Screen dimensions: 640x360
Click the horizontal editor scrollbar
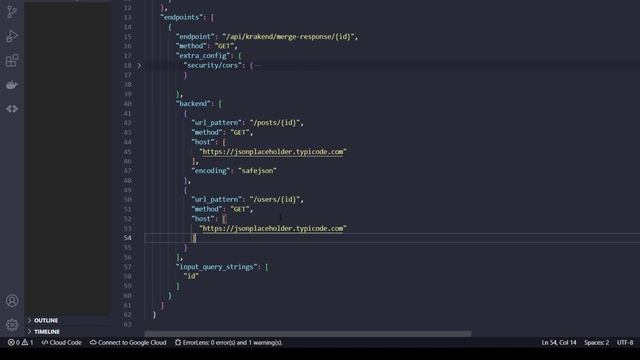point(308,333)
